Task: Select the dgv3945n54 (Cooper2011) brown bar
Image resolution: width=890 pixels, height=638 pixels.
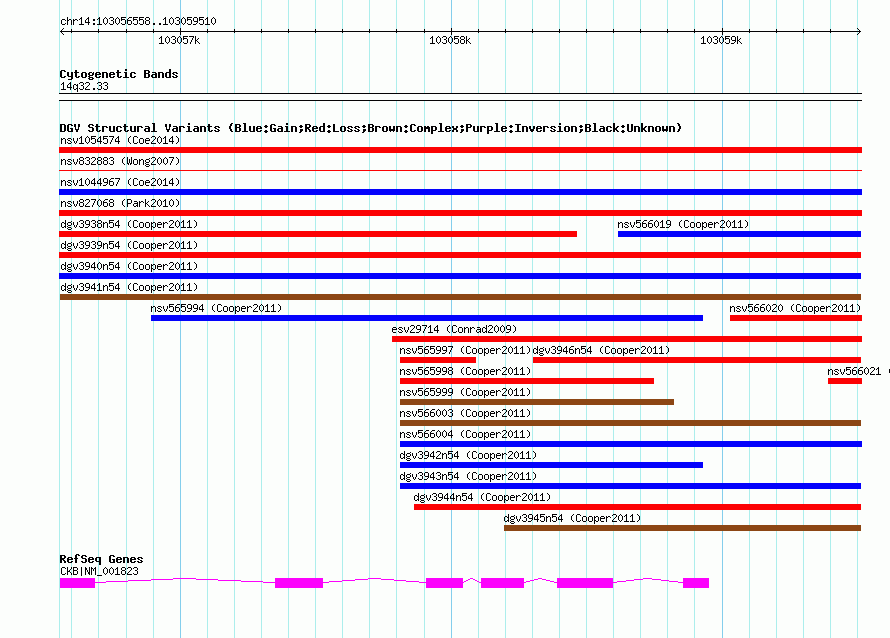Action: (682, 528)
